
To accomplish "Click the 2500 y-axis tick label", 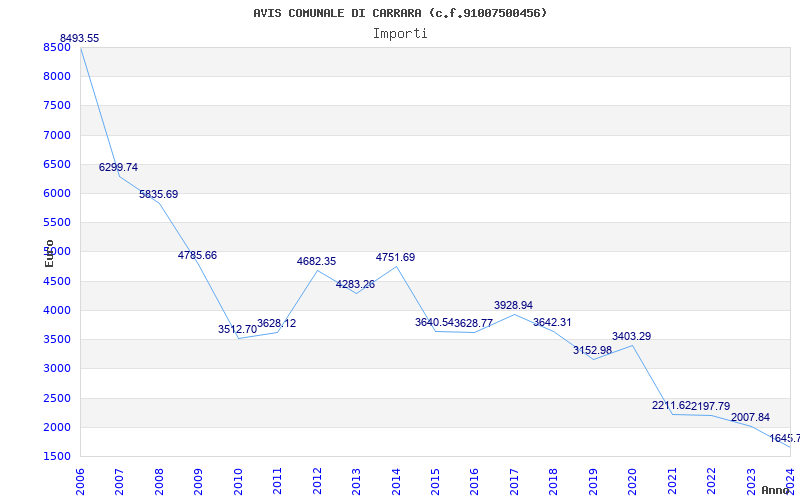I will pyautogui.click(x=57, y=398).
